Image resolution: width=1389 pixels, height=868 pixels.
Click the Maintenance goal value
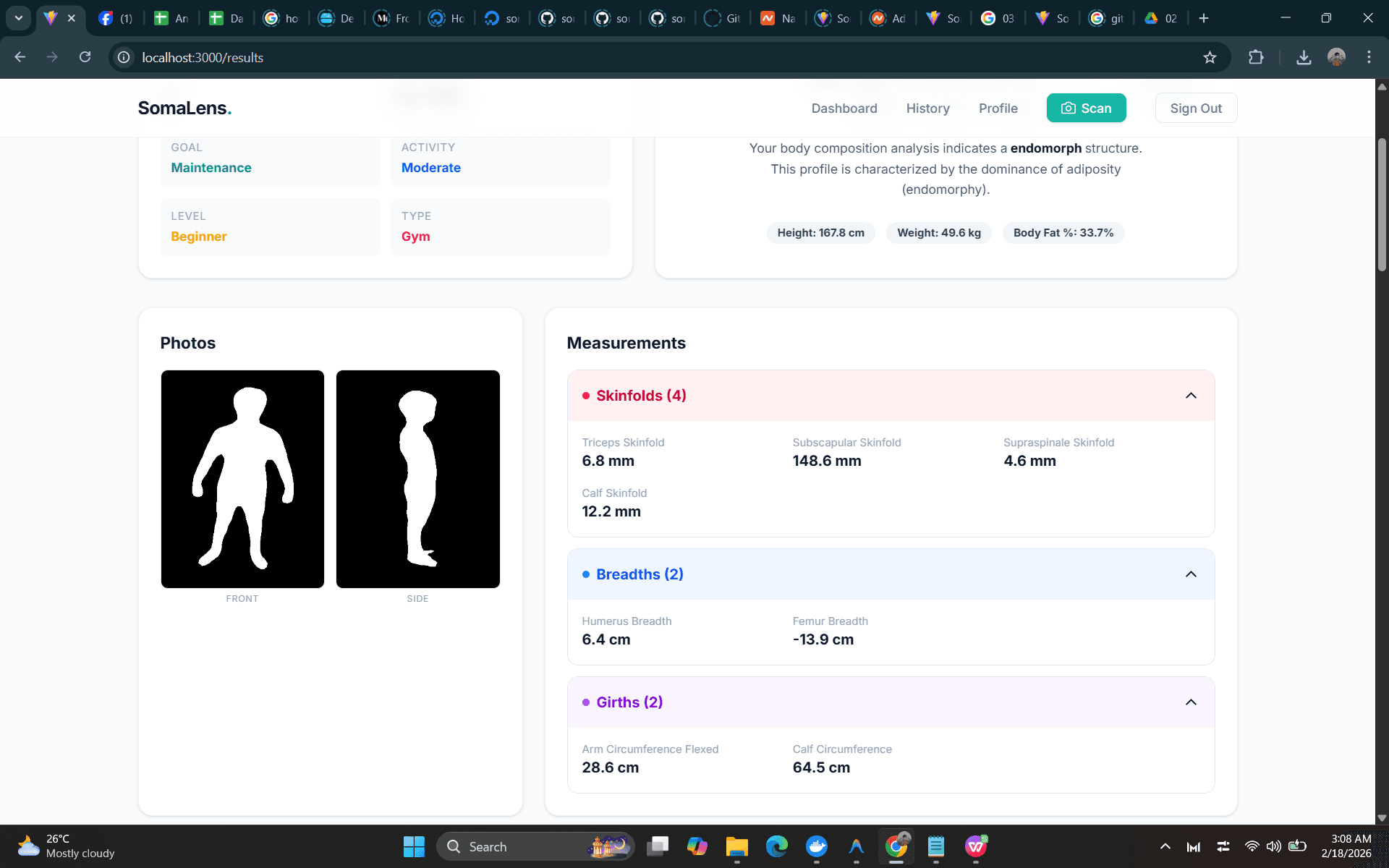coord(211,168)
